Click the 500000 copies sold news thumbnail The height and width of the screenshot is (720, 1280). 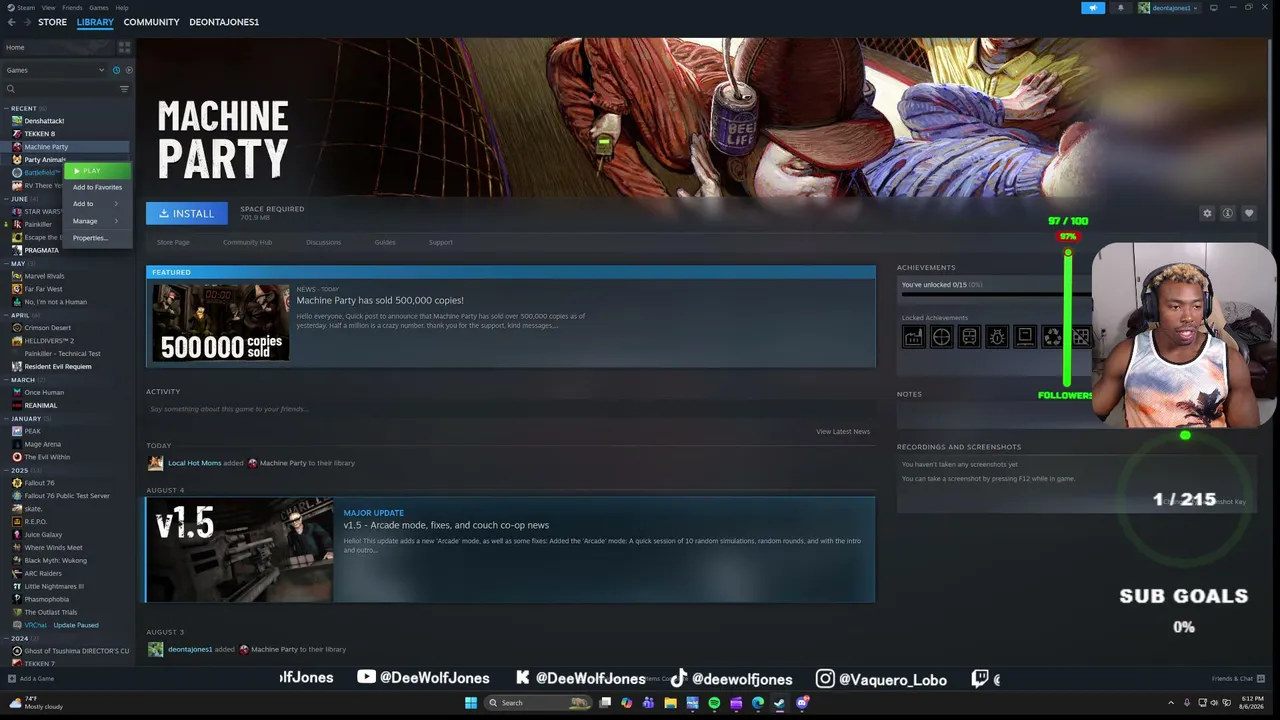click(220, 322)
